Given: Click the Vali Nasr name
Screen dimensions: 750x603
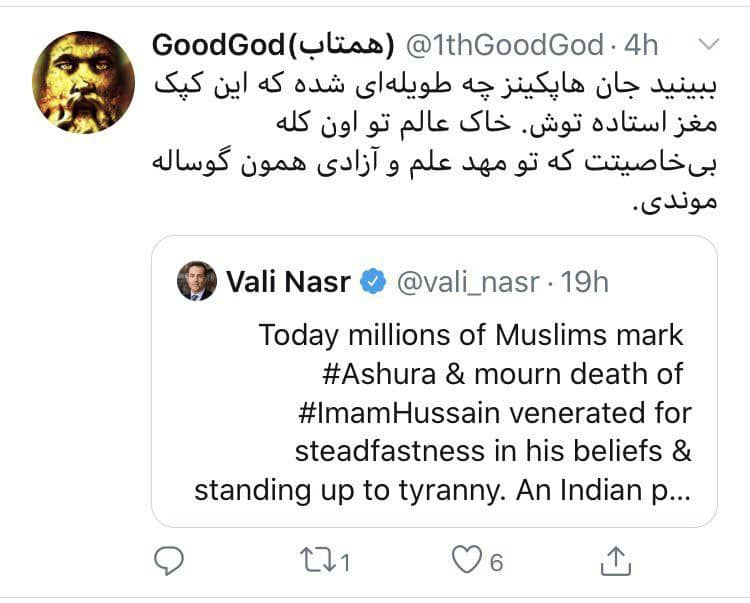Looking at the screenshot, I should click(x=288, y=282).
